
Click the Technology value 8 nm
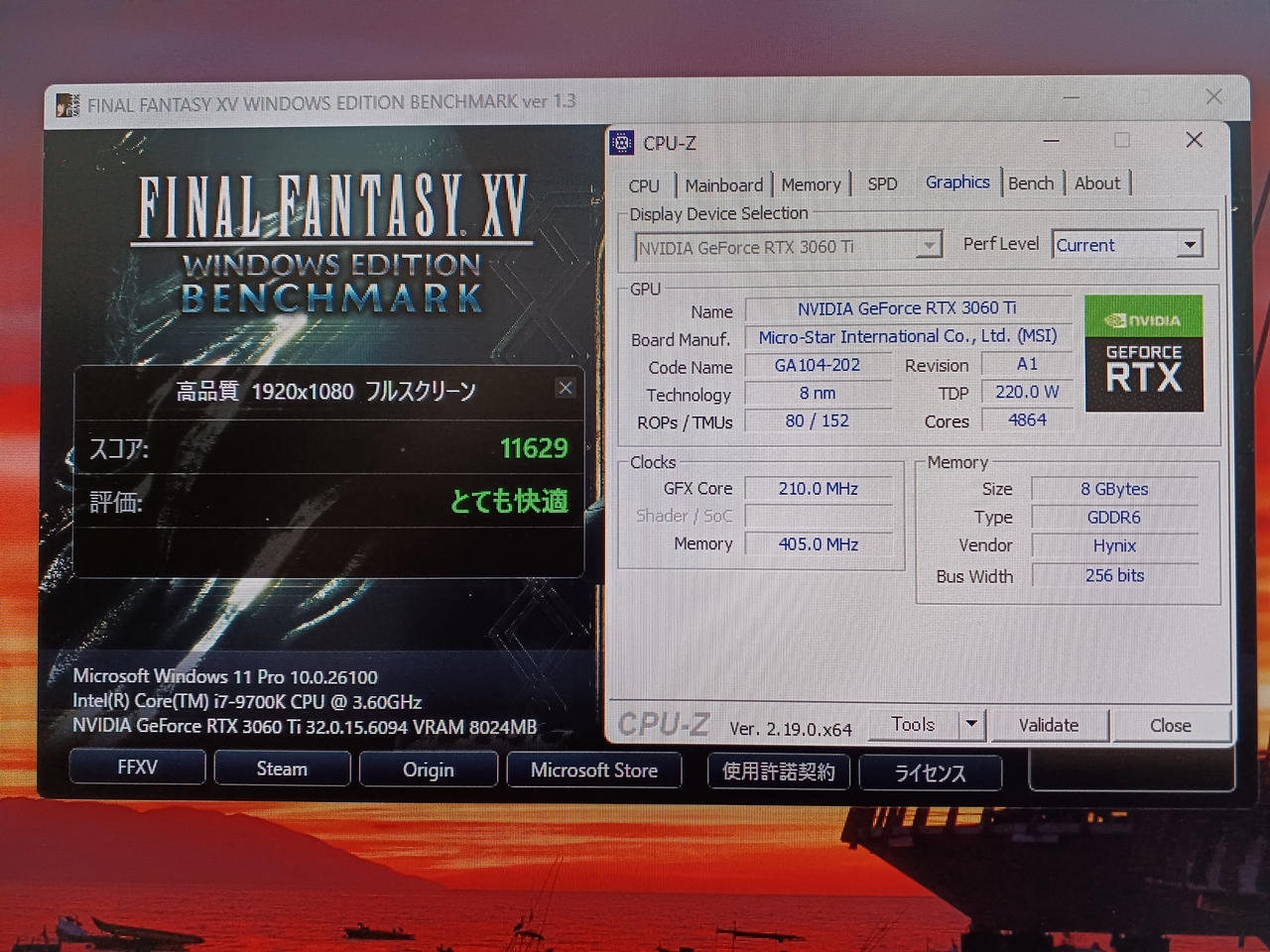coord(818,393)
